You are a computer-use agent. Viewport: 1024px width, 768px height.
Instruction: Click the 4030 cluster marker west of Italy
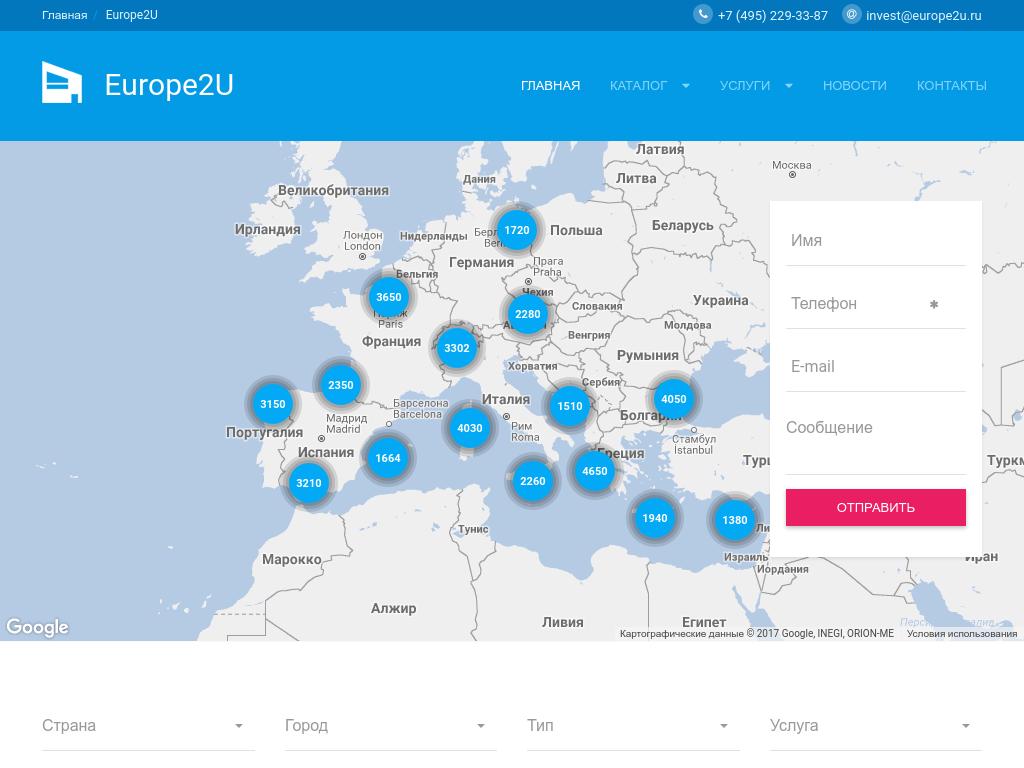(x=470, y=428)
